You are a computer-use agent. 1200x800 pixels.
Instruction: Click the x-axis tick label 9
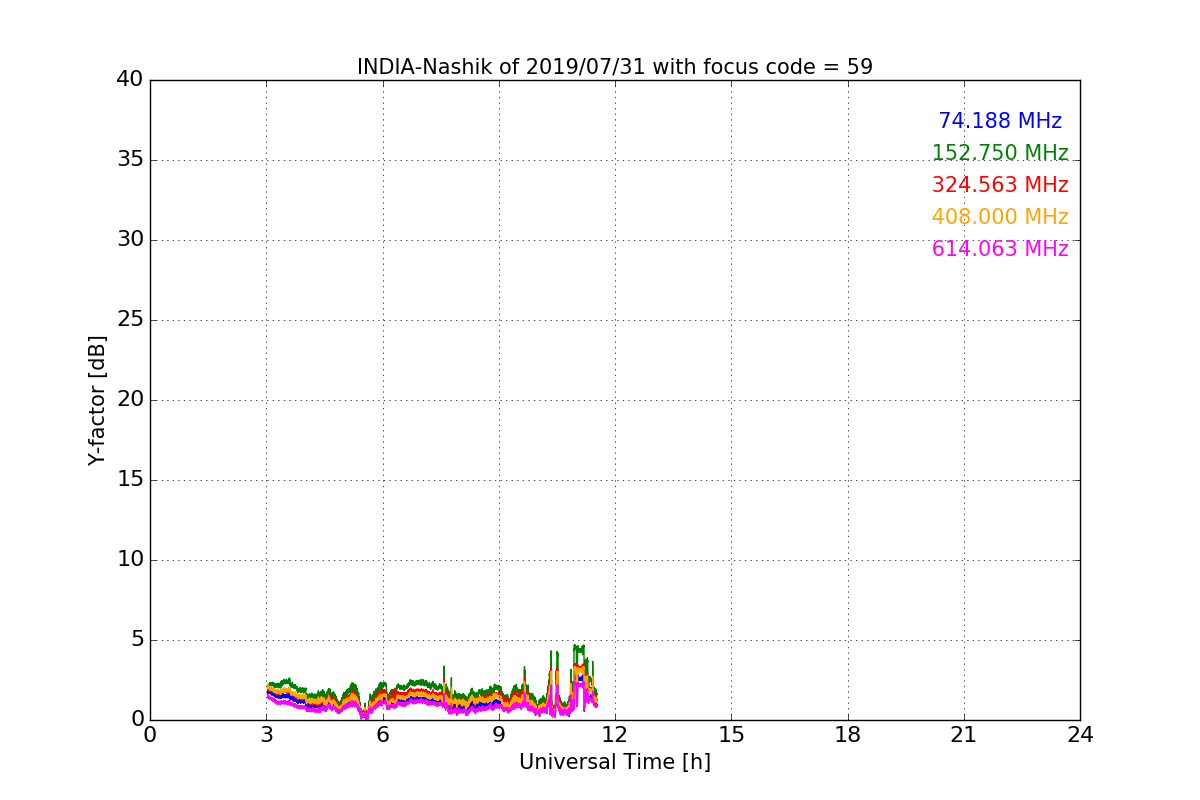[x=499, y=735]
